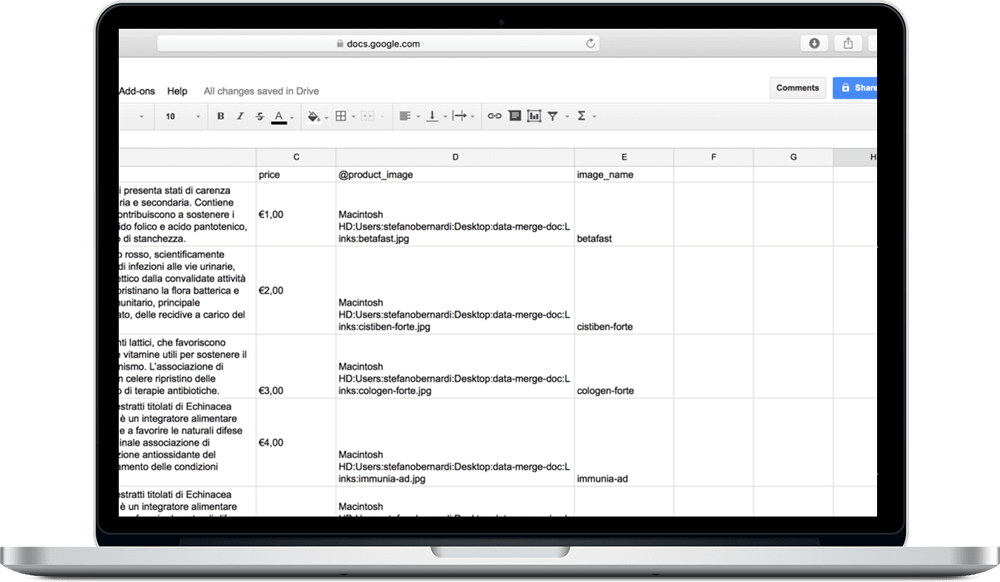Turn on the filter

(553, 116)
